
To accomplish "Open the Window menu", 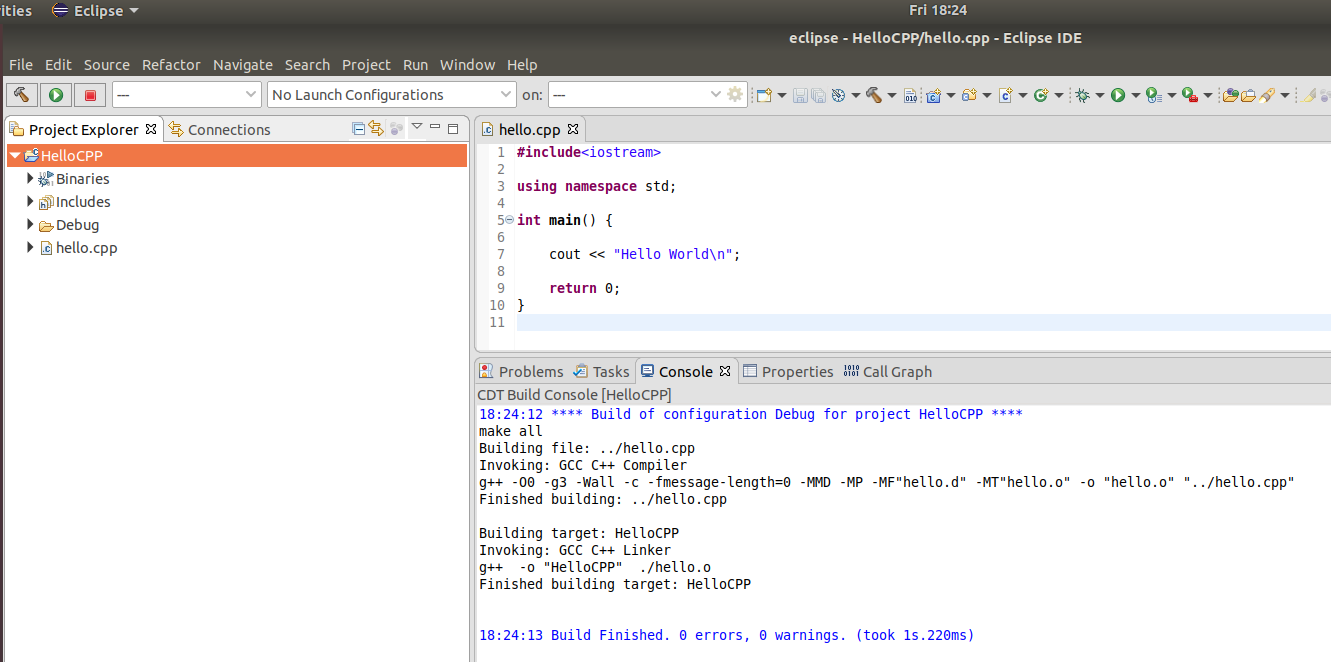I will [467, 64].
